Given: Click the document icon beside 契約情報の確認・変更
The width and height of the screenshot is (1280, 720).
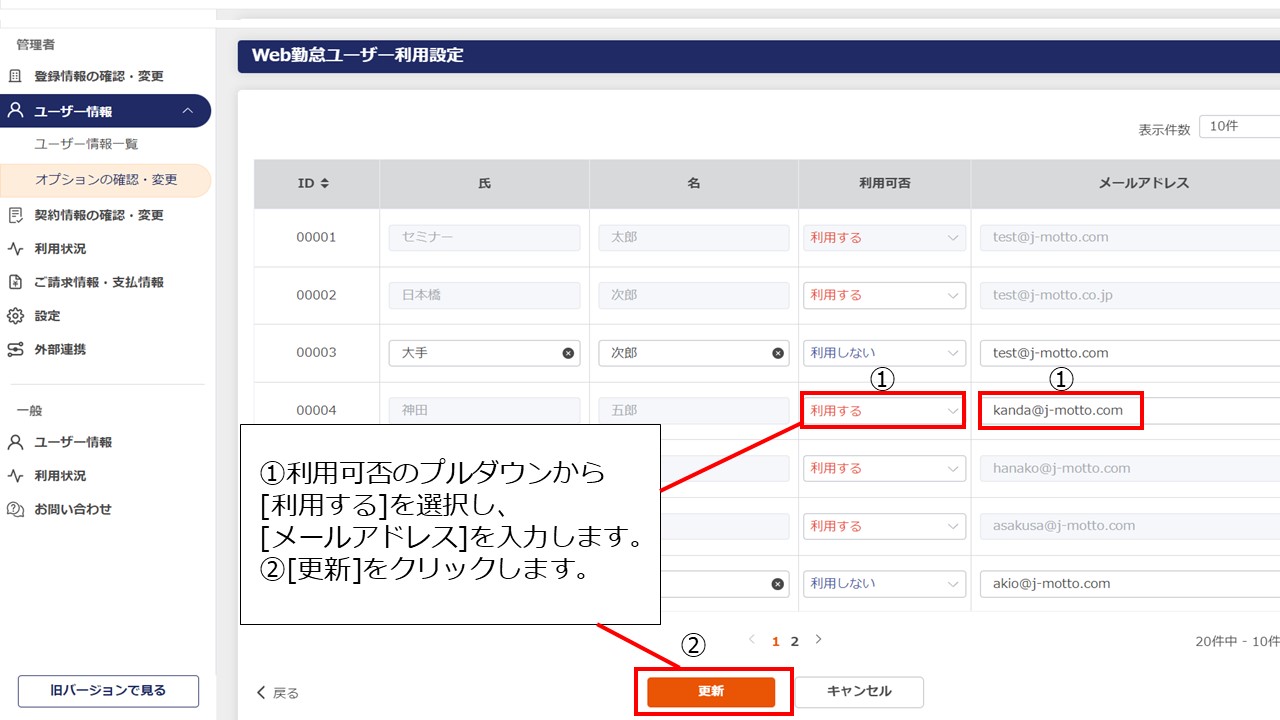Looking at the screenshot, I should [15, 215].
